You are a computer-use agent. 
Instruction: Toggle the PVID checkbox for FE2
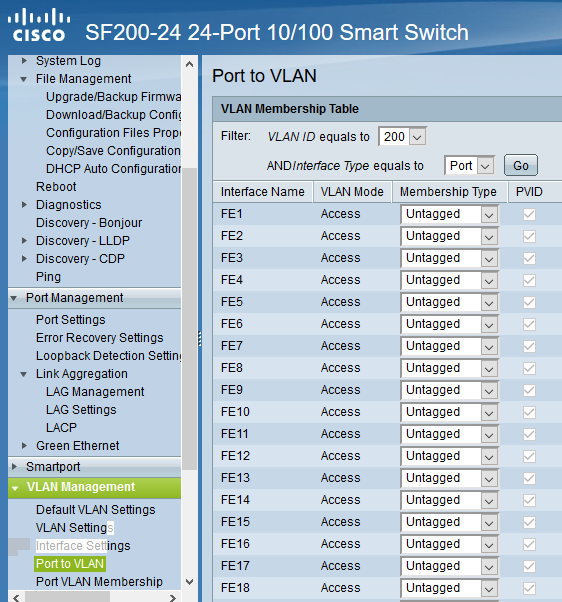[529, 236]
